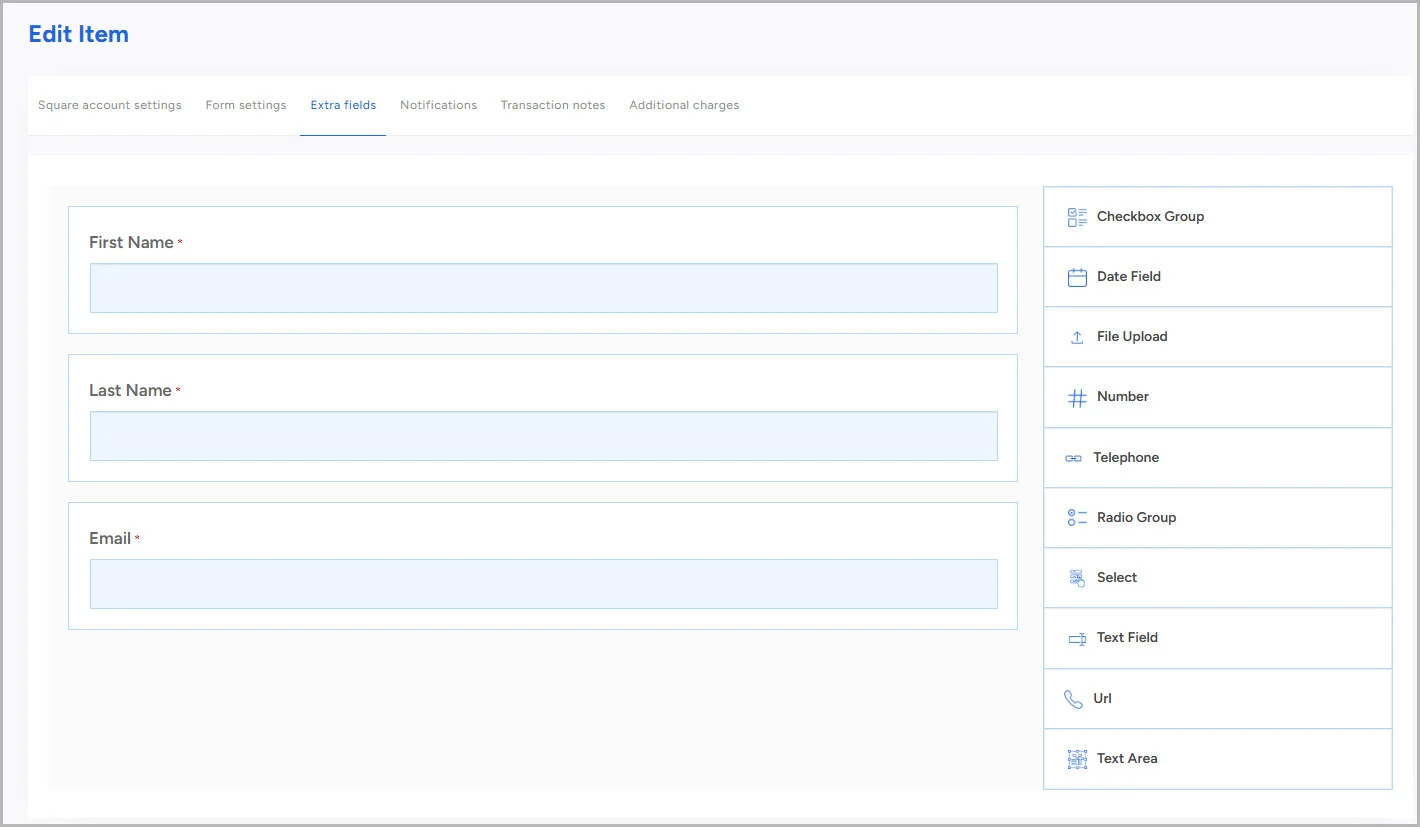Switch to the Form settings tab
Image resolution: width=1420 pixels, height=827 pixels.
[x=246, y=105]
